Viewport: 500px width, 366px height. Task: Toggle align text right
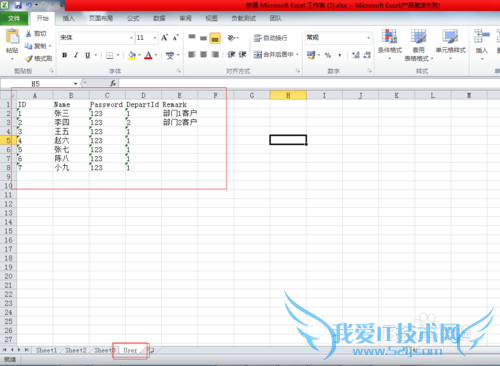click(x=215, y=54)
